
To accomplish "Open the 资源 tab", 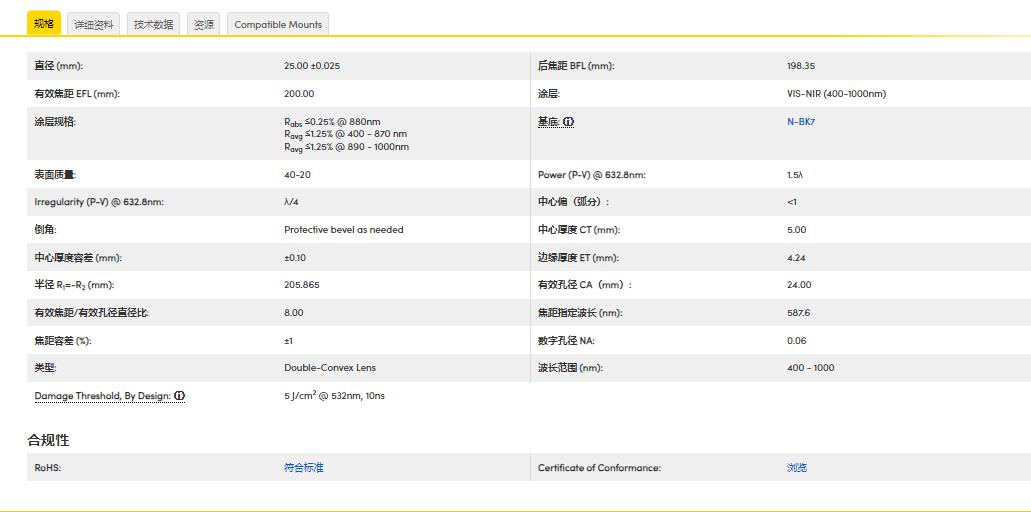I will tap(203, 24).
